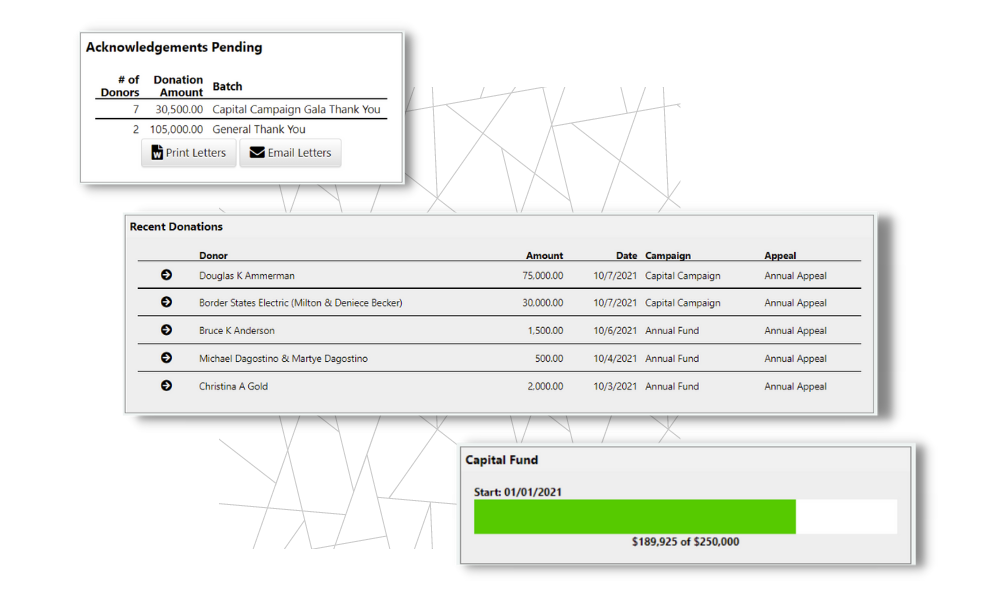Select the arrow icon for Michael Dagostino's donation
The height and width of the screenshot is (600, 1000).
pyautogui.click(x=166, y=358)
